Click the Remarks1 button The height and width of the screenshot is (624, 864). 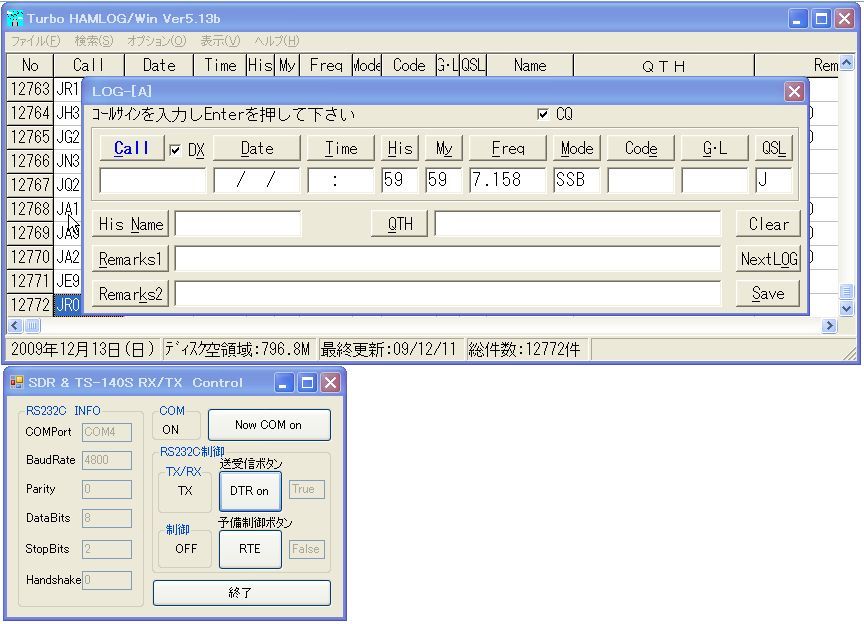point(131,259)
